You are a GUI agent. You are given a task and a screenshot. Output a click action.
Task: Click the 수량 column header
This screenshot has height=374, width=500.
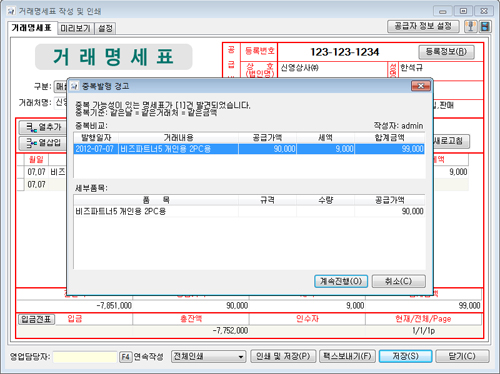(325, 200)
